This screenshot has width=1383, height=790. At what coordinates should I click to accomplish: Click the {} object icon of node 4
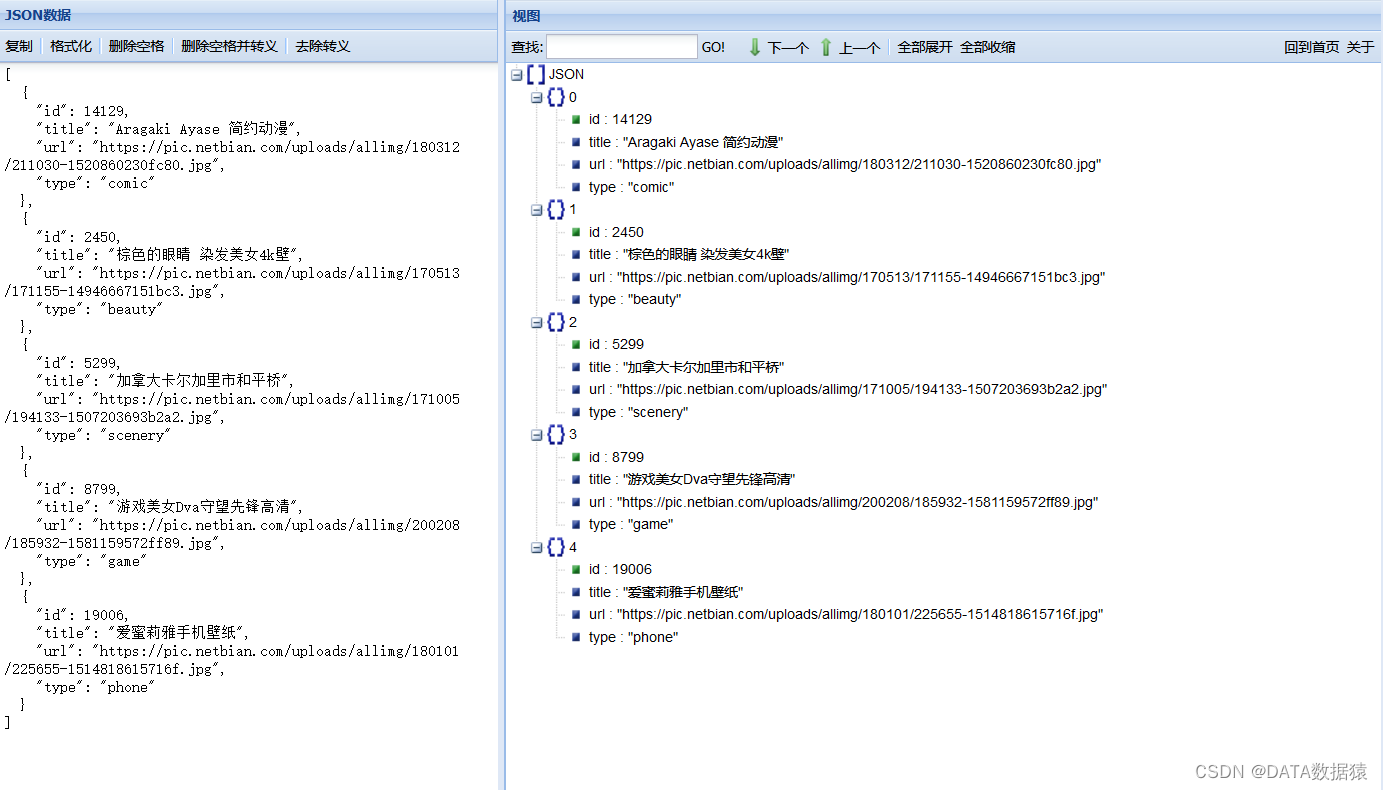click(556, 547)
